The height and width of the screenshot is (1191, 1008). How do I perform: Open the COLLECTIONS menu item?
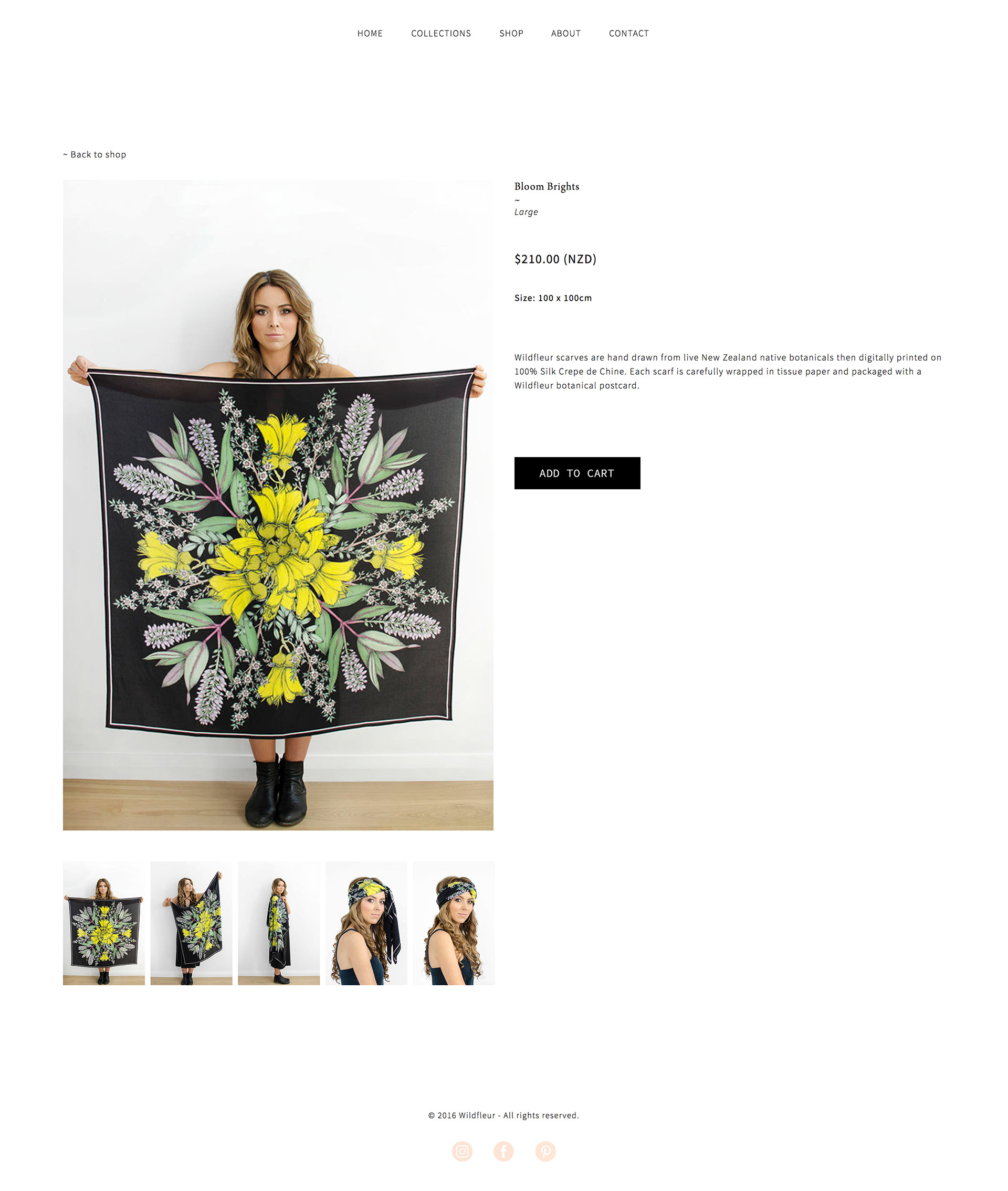coord(441,34)
